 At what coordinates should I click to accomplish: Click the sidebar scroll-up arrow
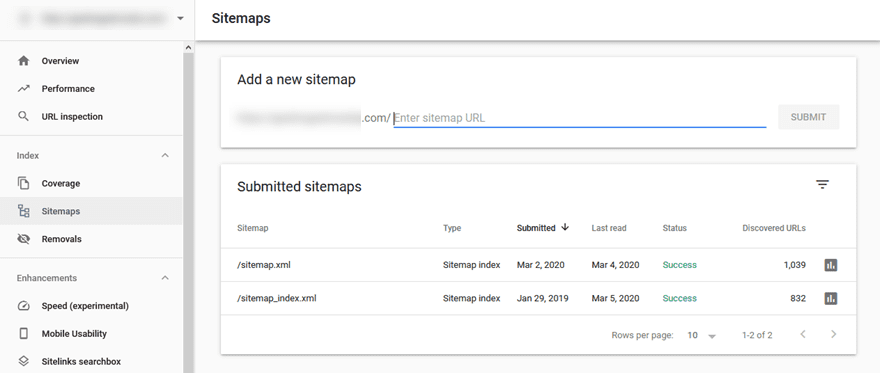pyautogui.click(x=188, y=48)
